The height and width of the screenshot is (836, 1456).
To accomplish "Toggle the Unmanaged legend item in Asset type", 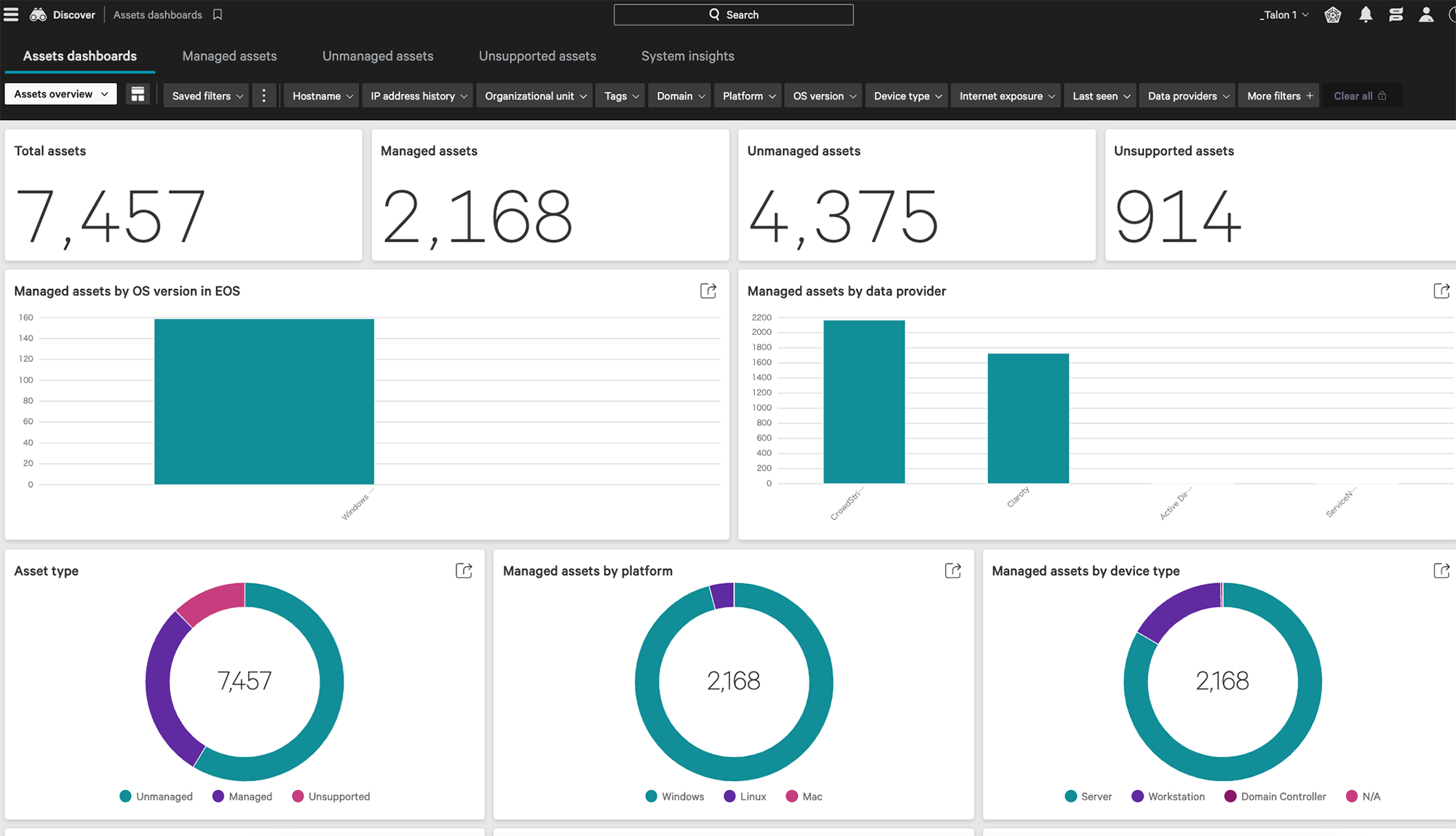I will click(x=157, y=796).
